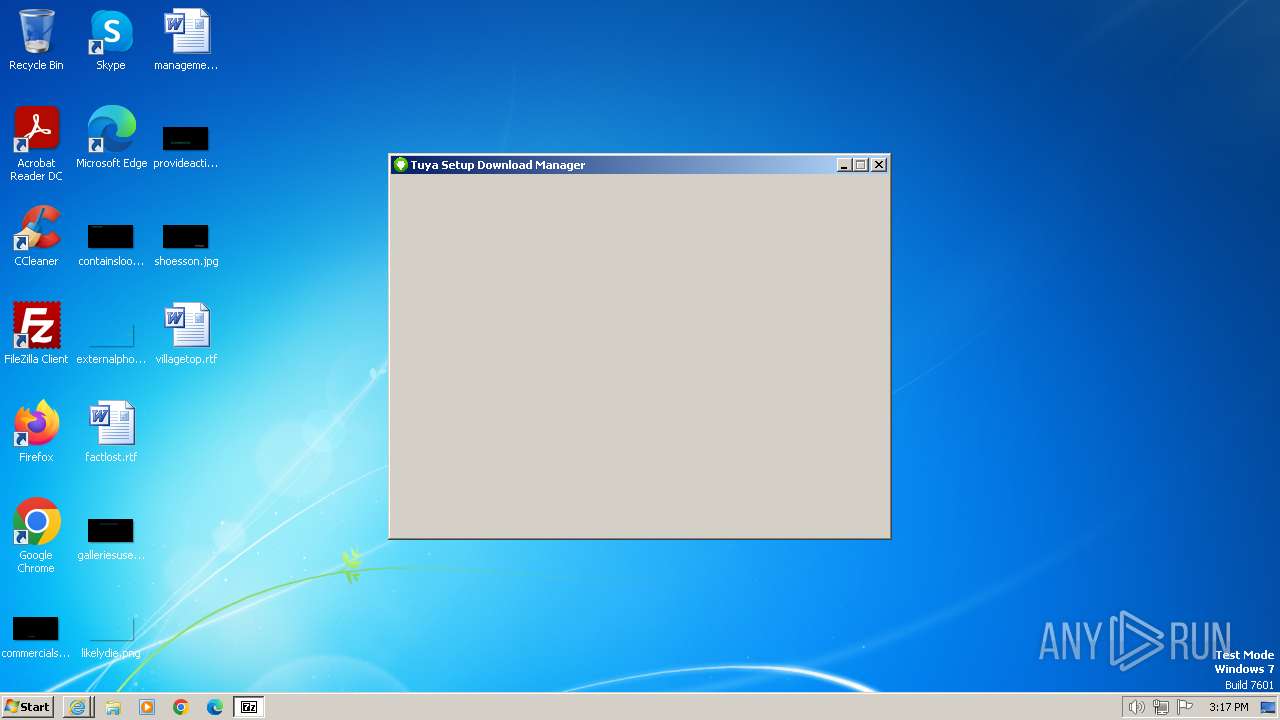
Task: Close the Tuya Setup Download Manager window
Action: click(x=879, y=165)
